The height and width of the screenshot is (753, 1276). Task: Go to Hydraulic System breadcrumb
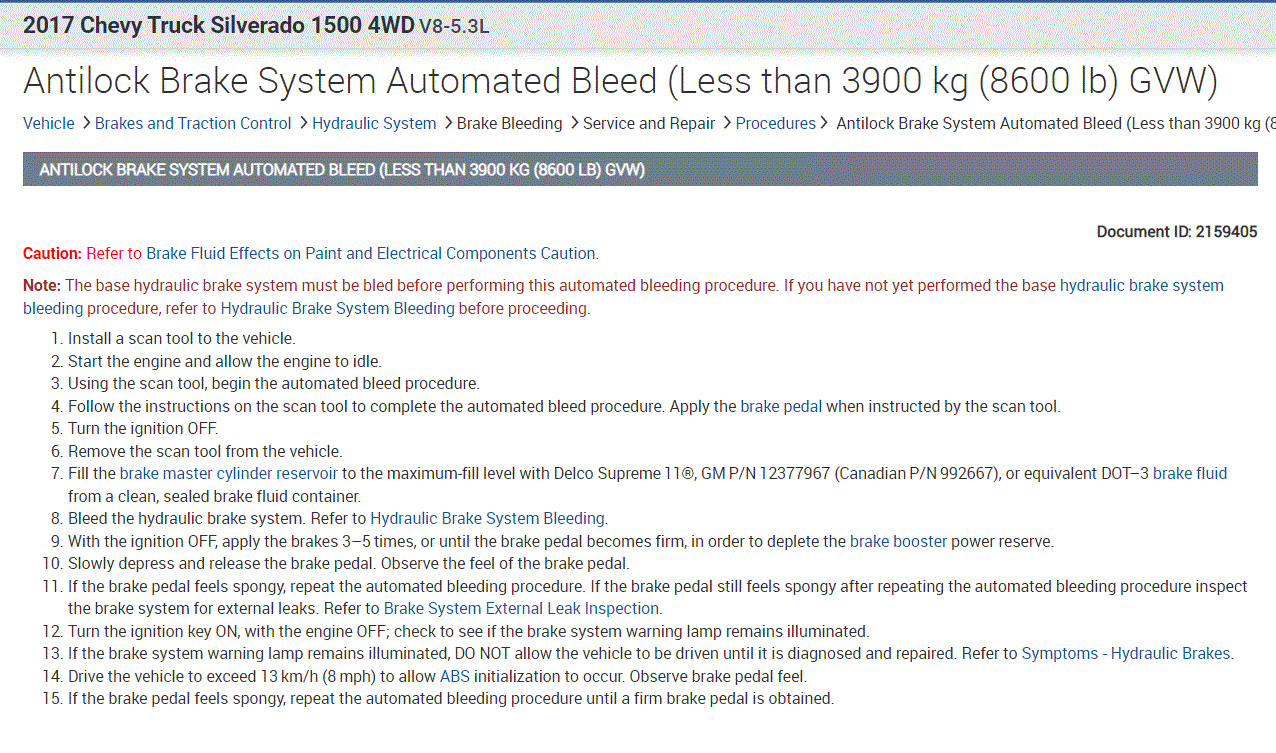tap(374, 123)
